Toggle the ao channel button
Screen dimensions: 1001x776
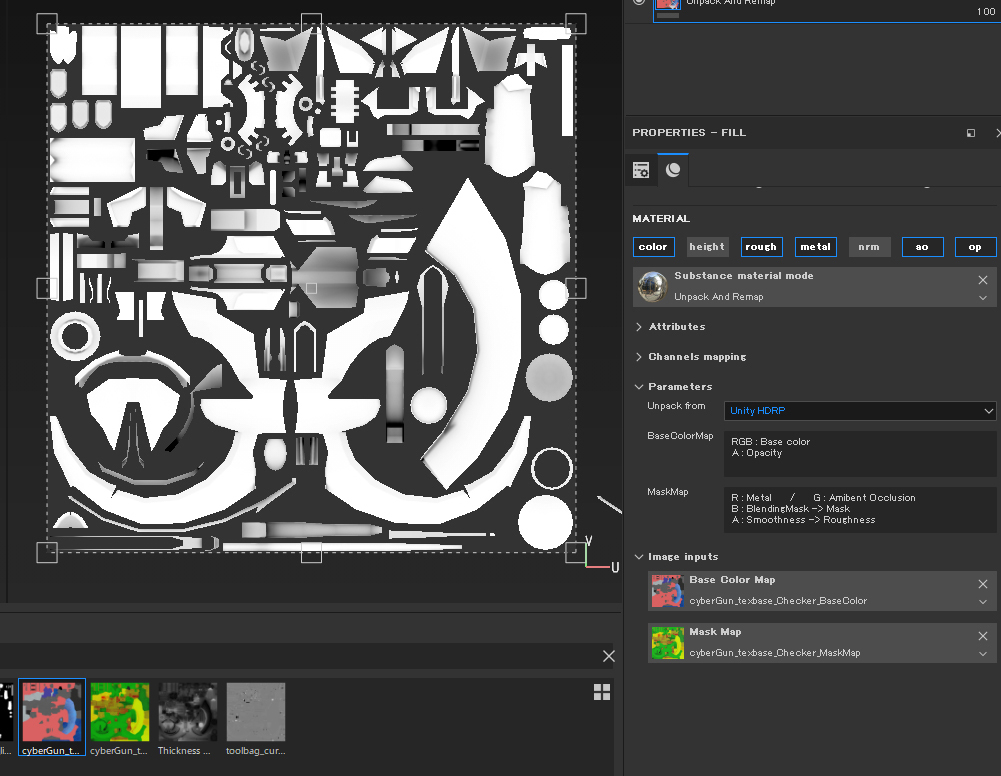click(x=922, y=247)
